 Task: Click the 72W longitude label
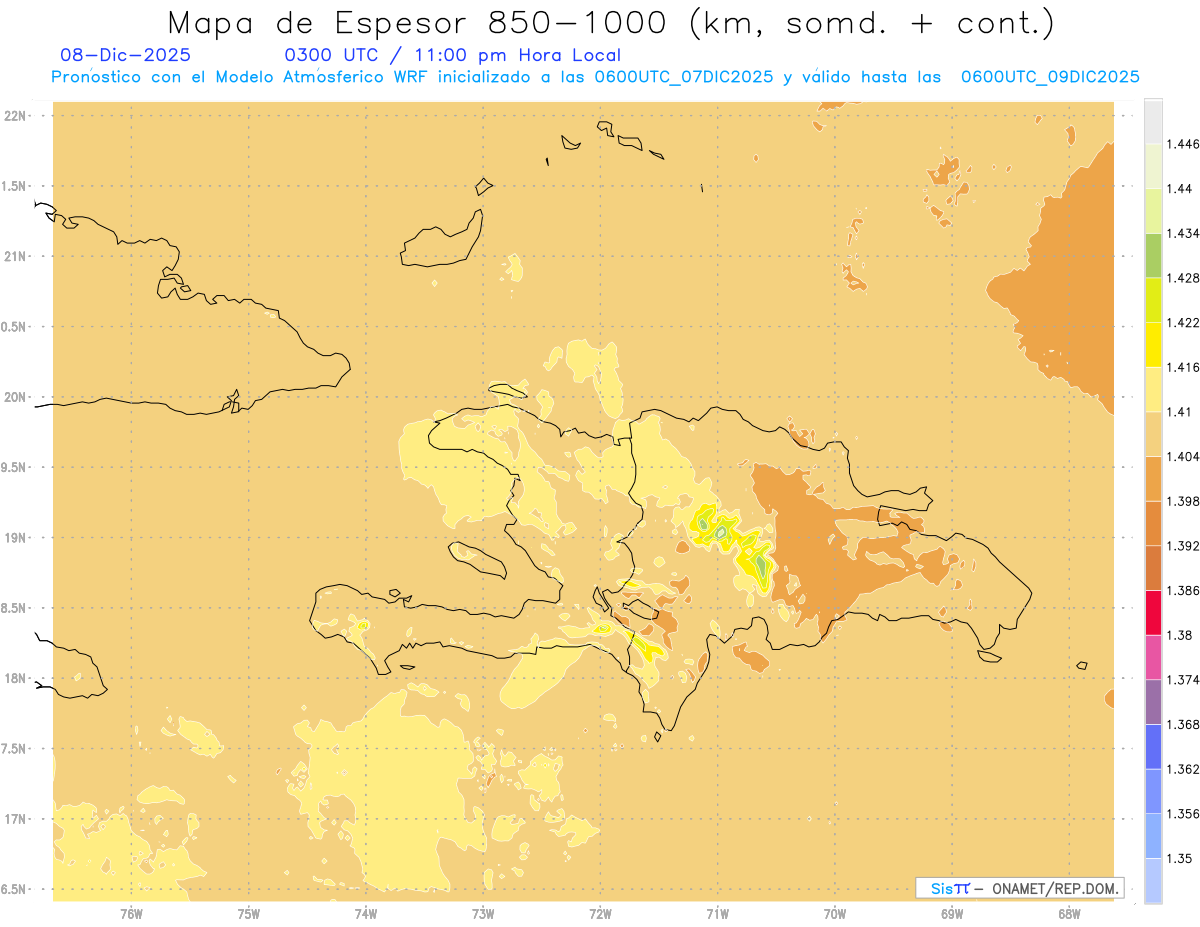tap(600, 913)
